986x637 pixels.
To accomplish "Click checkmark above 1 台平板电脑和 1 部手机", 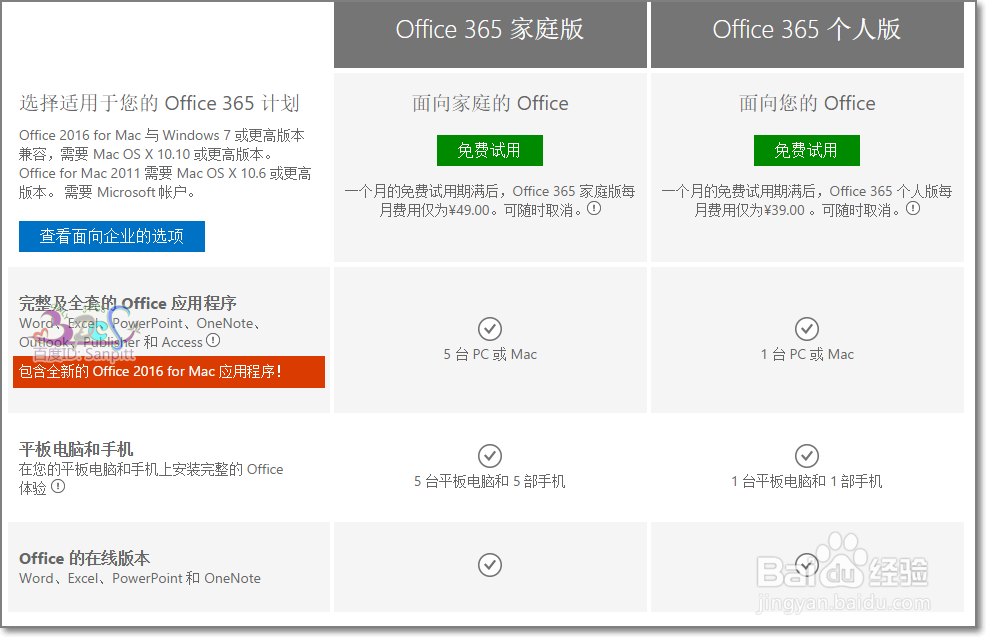I will [807, 456].
